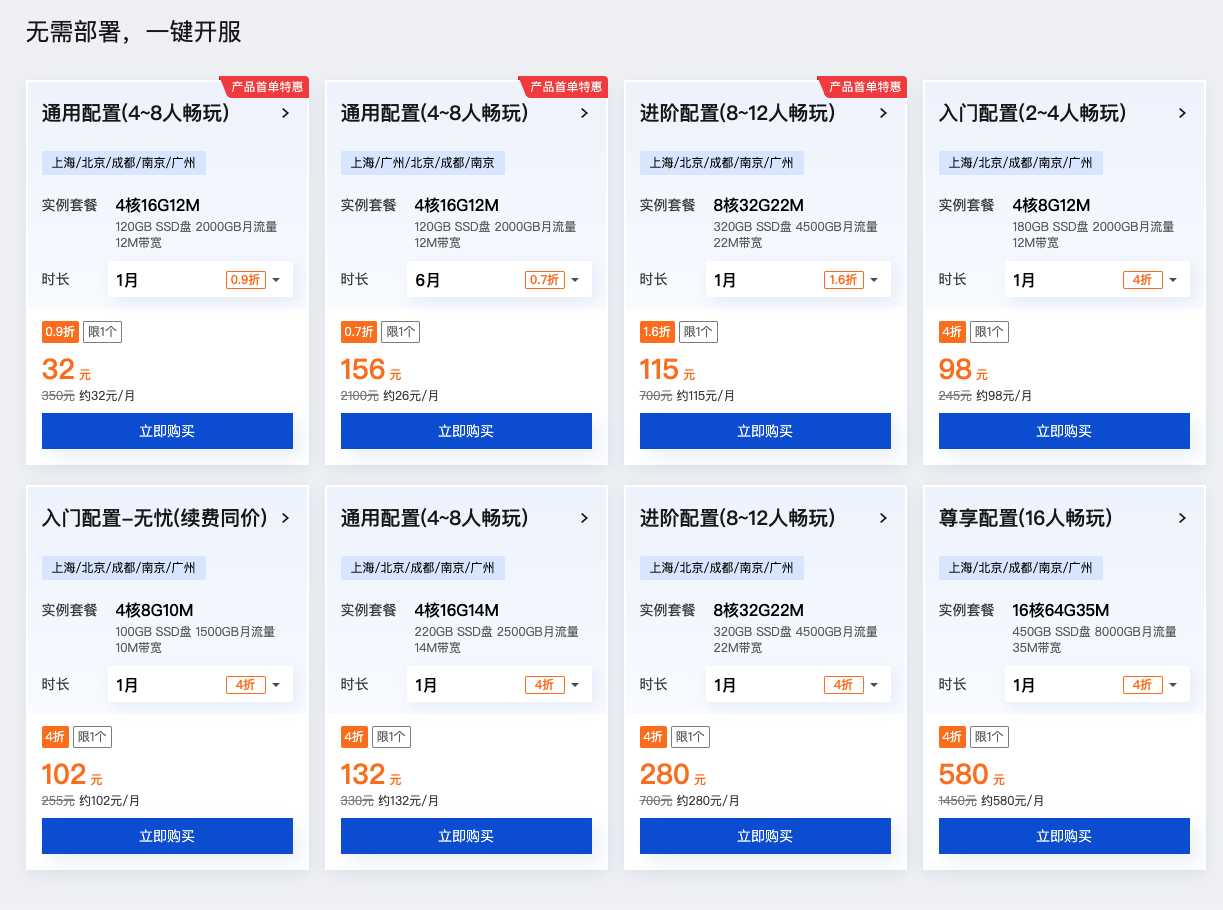Open the 入门配置-无忧(续费同价) title link
Image resolution: width=1223 pixels, height=910 pixels.
[x=155, y=518]
